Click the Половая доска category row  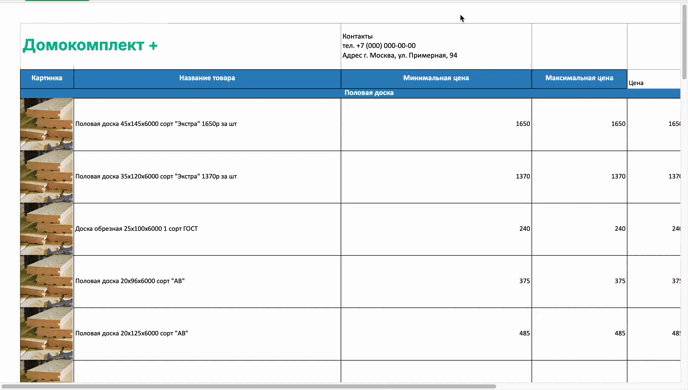pyautogui.click(x=350, y=93)
